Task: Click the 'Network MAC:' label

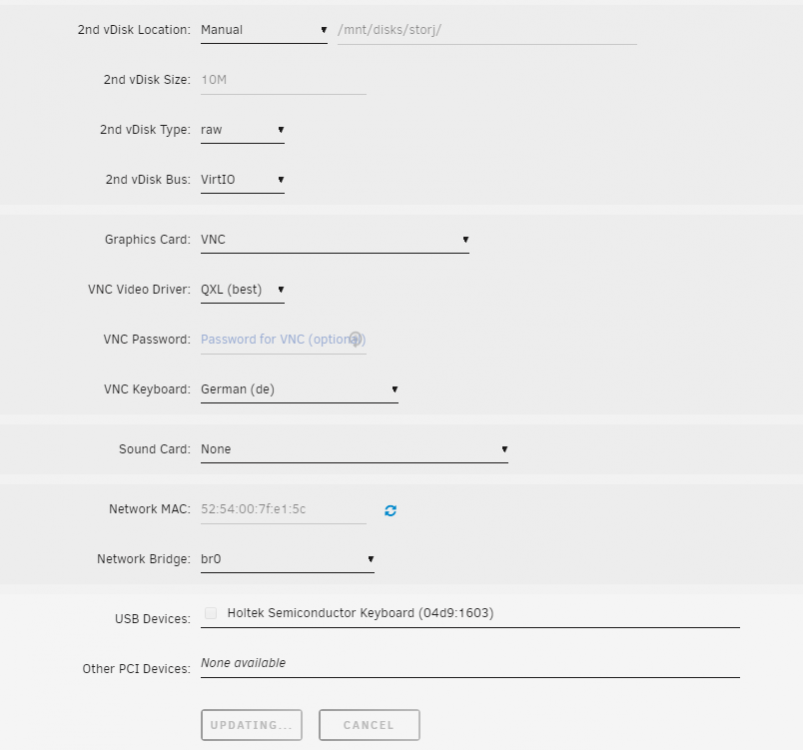Action: point(150,509)
